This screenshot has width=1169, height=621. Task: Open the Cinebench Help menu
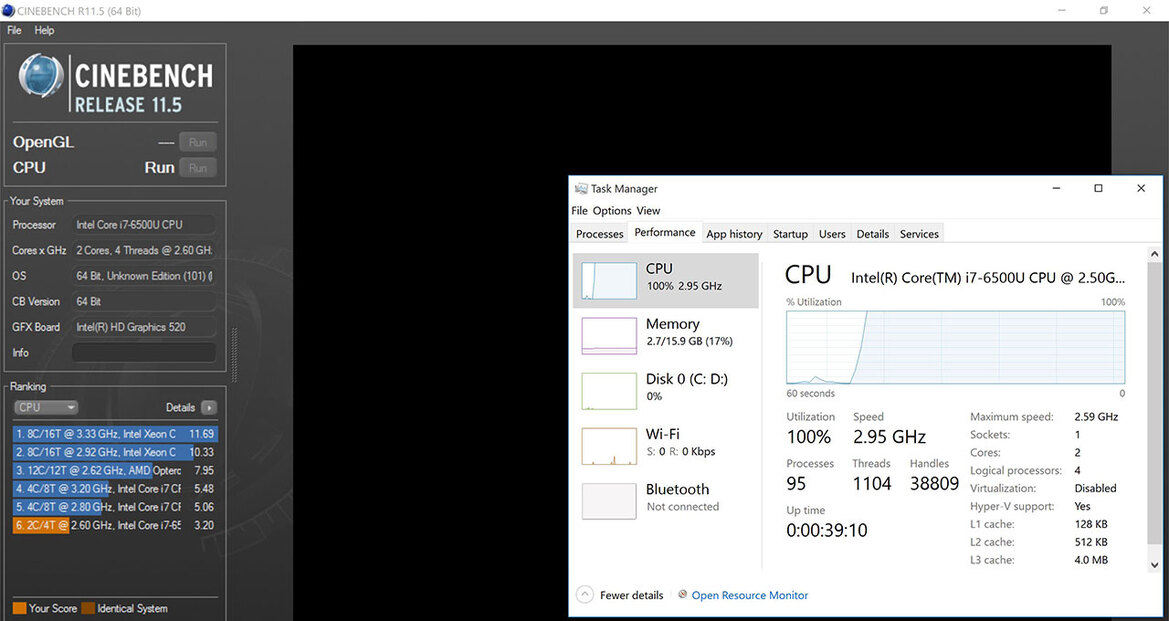44,31
